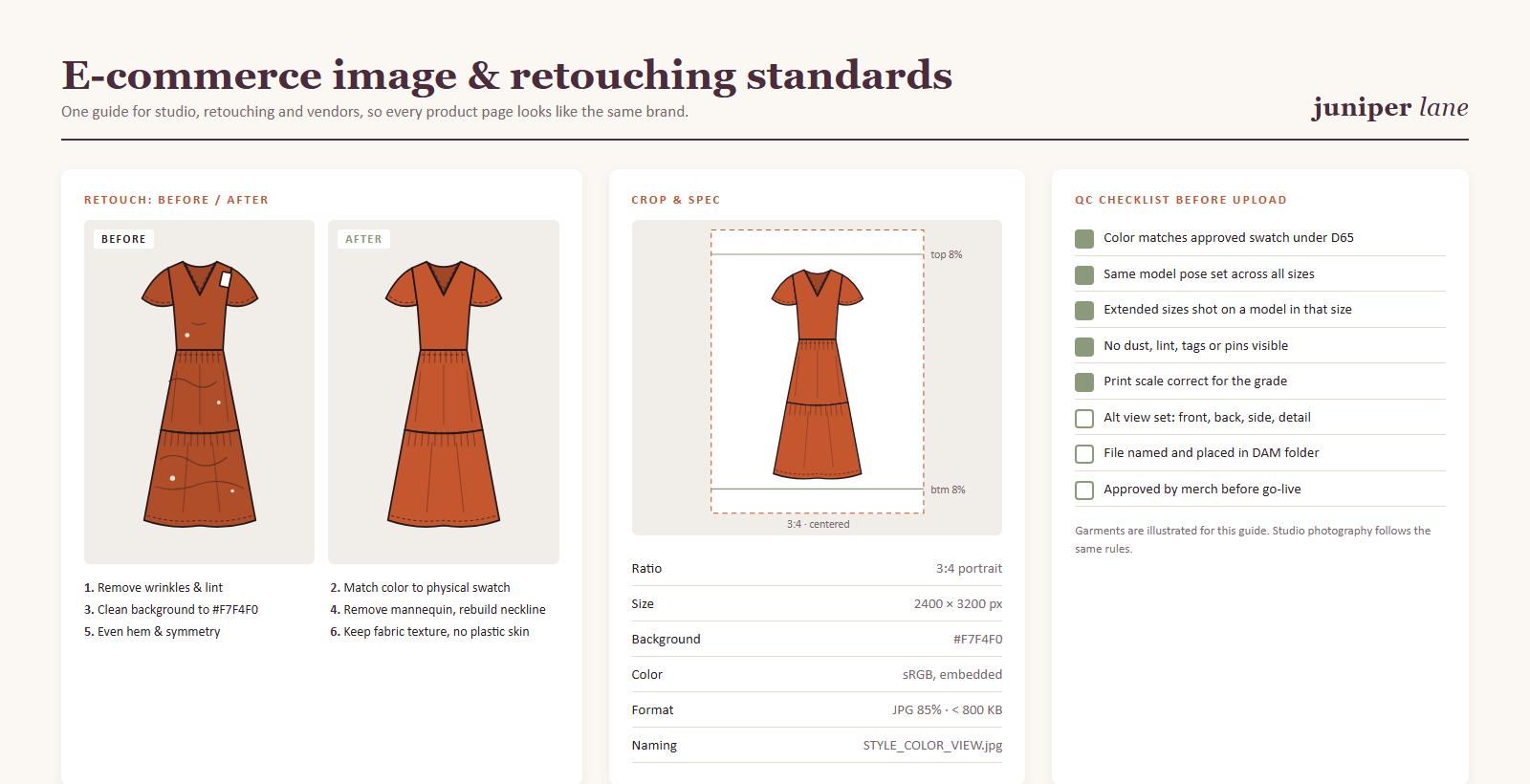Click step '6. Keep fabric texture, no plastic skin'

pos(429,632)
